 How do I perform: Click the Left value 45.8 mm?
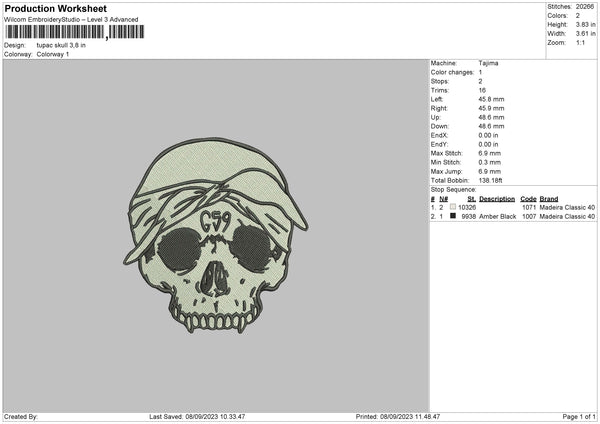(491, 99)
